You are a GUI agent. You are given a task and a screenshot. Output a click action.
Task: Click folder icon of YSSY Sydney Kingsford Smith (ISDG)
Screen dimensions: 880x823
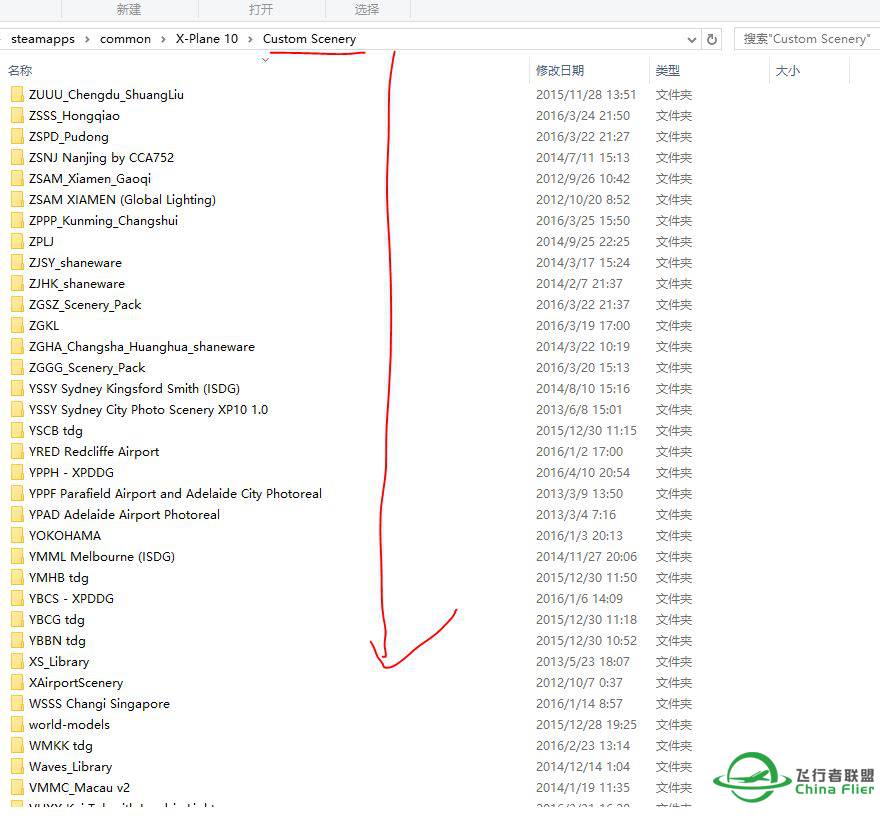click(17, 388)
